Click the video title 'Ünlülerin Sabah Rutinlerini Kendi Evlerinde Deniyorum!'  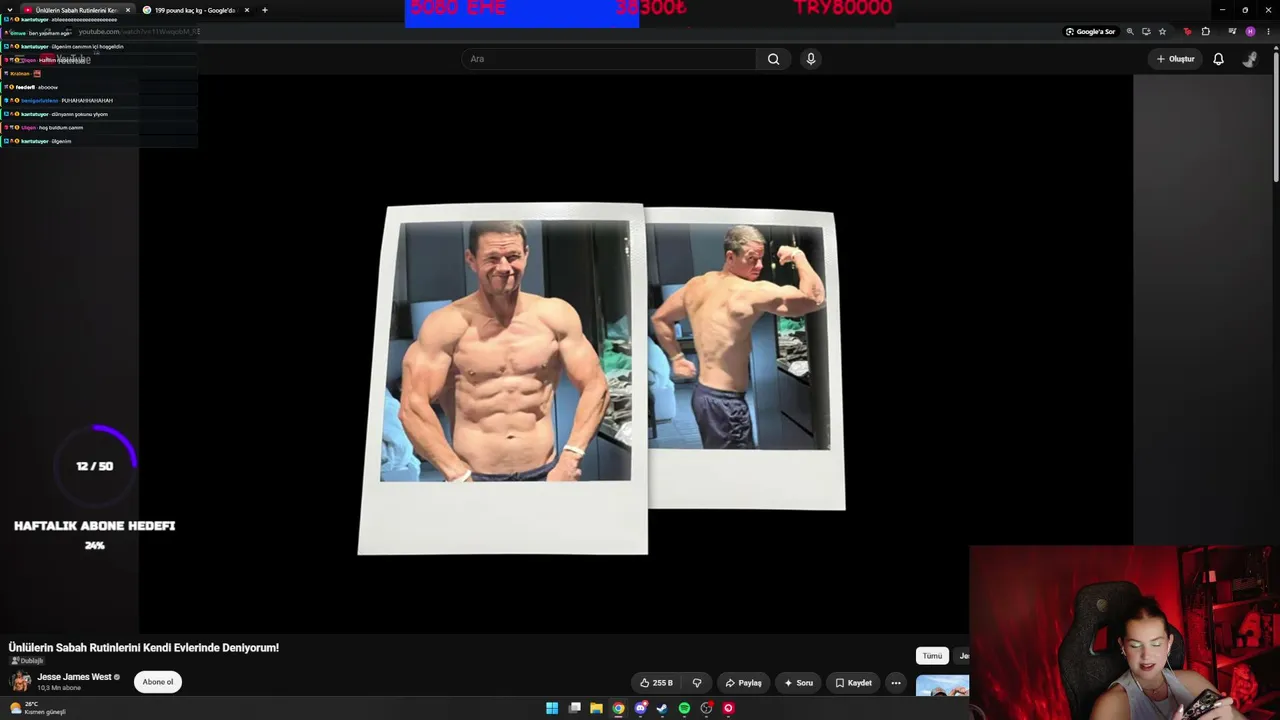tap(144, 648)
